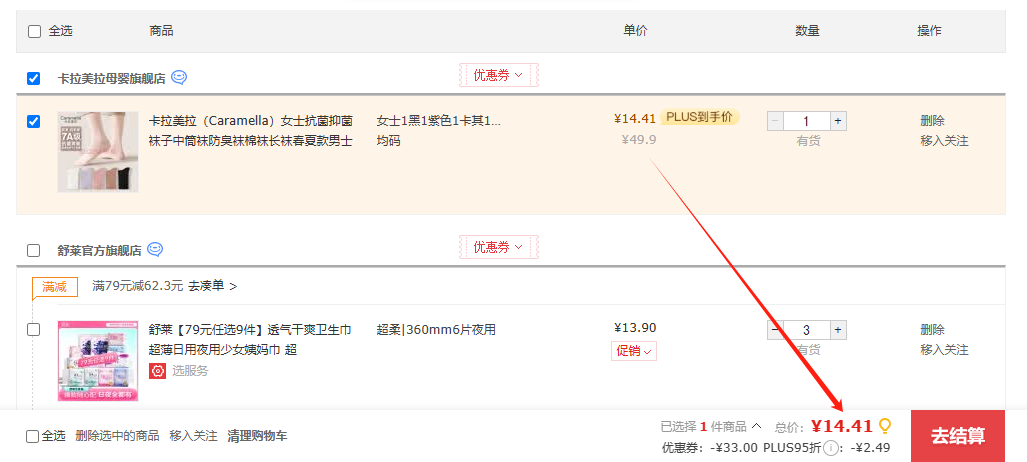The width and height of the screenshot is (1027, 462).
Task: Click the 满79元减62.3元 promotion text
Action: (x=138, y=286)
